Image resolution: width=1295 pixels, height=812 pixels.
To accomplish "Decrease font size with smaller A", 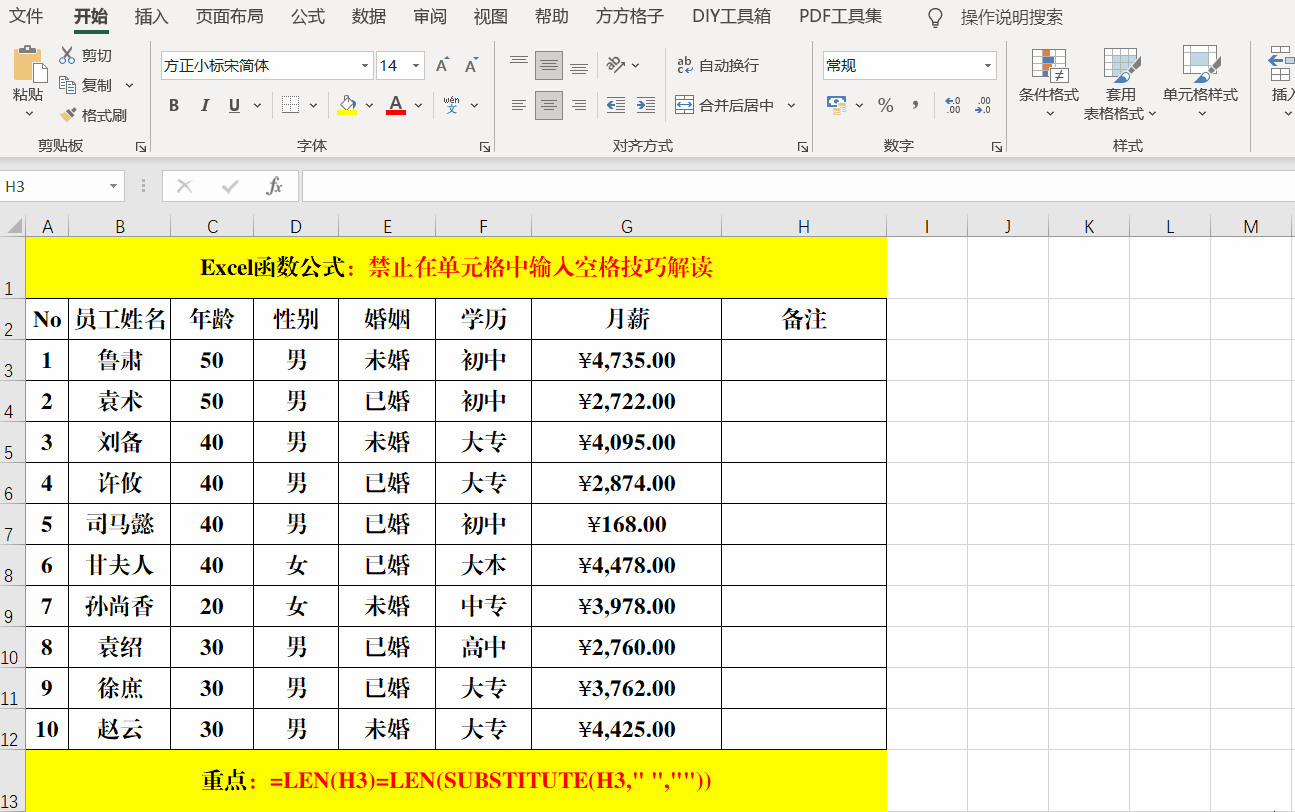I will click(x=472, y=66).
